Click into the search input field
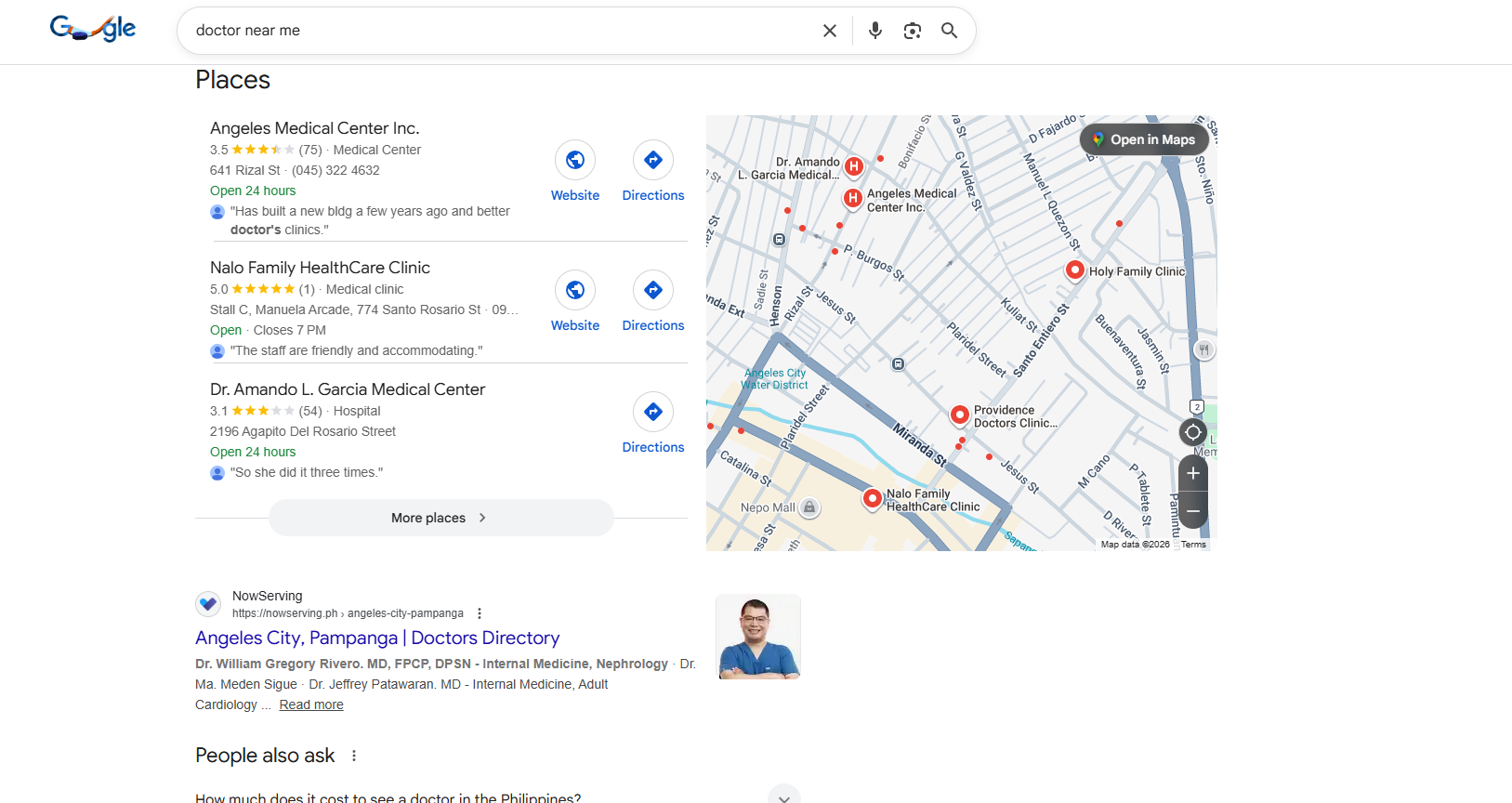1512x803 pixels. pos(493,31)
